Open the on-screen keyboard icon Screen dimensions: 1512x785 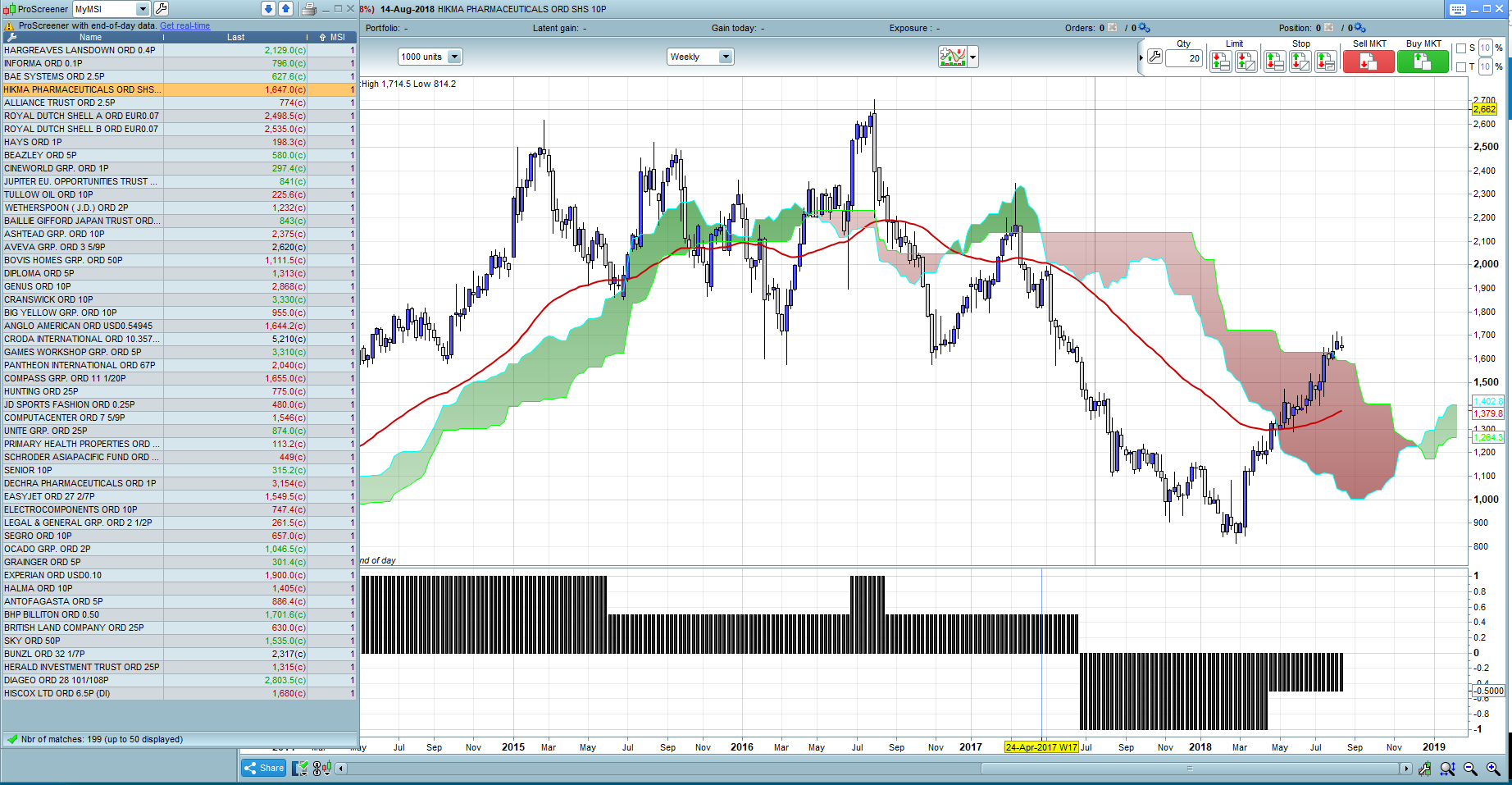click(1457, 9)
